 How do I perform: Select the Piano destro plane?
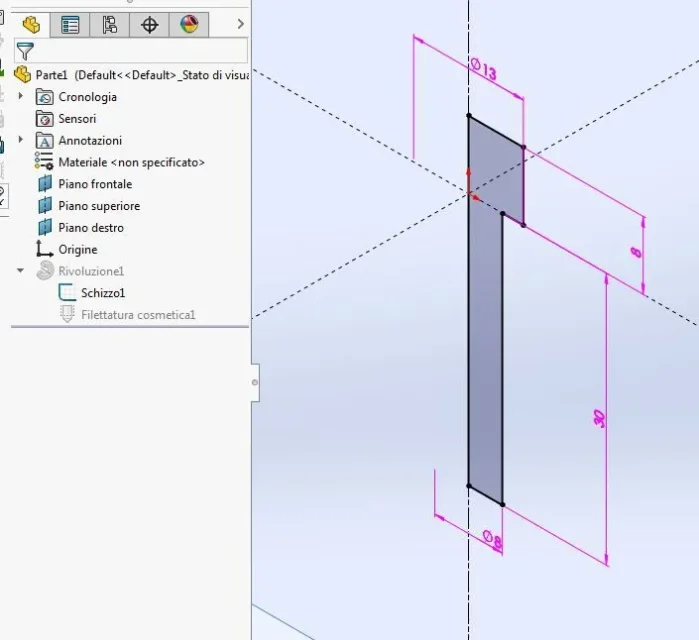pos(91,228)
